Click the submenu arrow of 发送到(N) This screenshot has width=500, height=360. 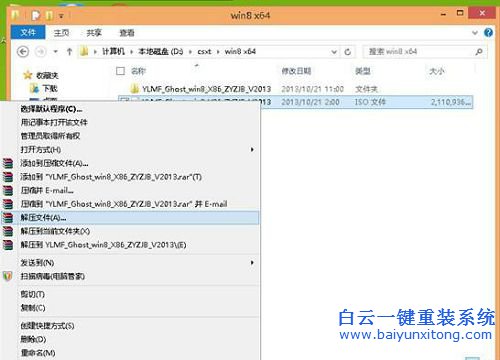pos(252,263)
